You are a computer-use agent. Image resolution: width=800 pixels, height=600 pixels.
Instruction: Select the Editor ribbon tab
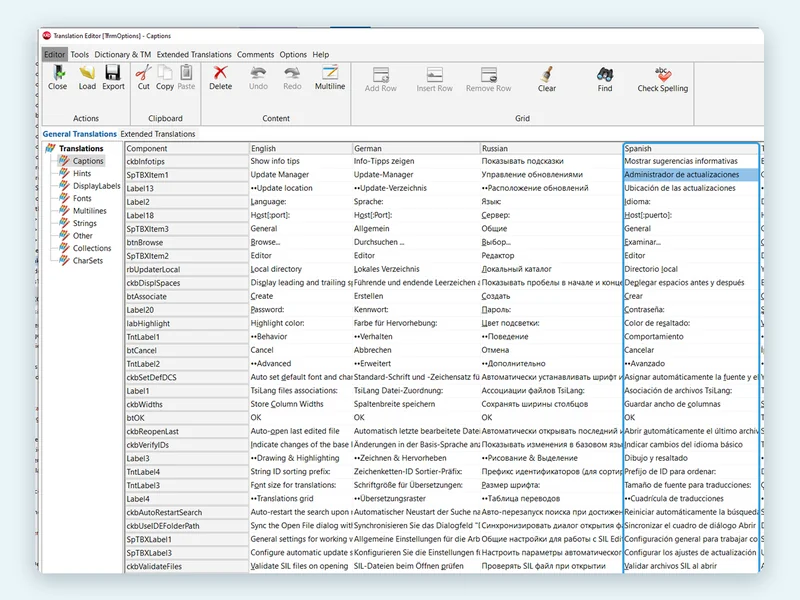click(55, 54)
